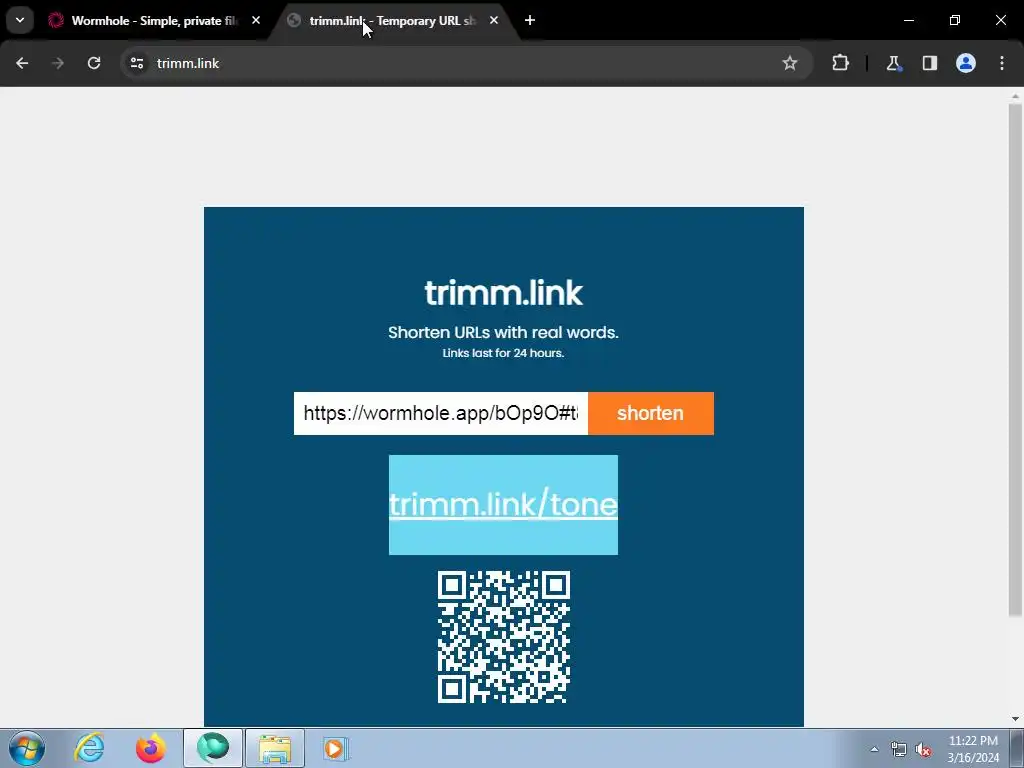This screenshot has width=1024, height=768.
Task: Close the trimm.link tab
Action: click(494, 21)
